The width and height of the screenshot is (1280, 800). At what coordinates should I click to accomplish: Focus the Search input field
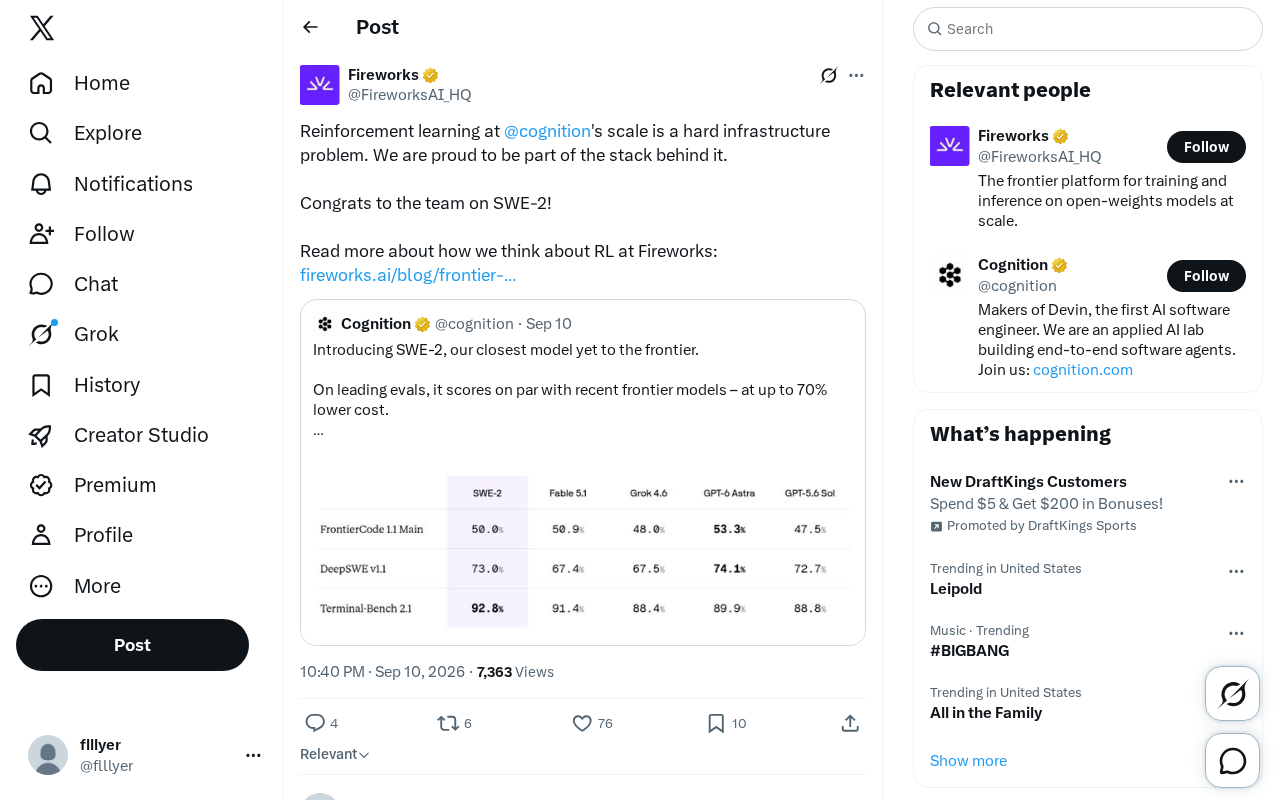pos(1088,29)
